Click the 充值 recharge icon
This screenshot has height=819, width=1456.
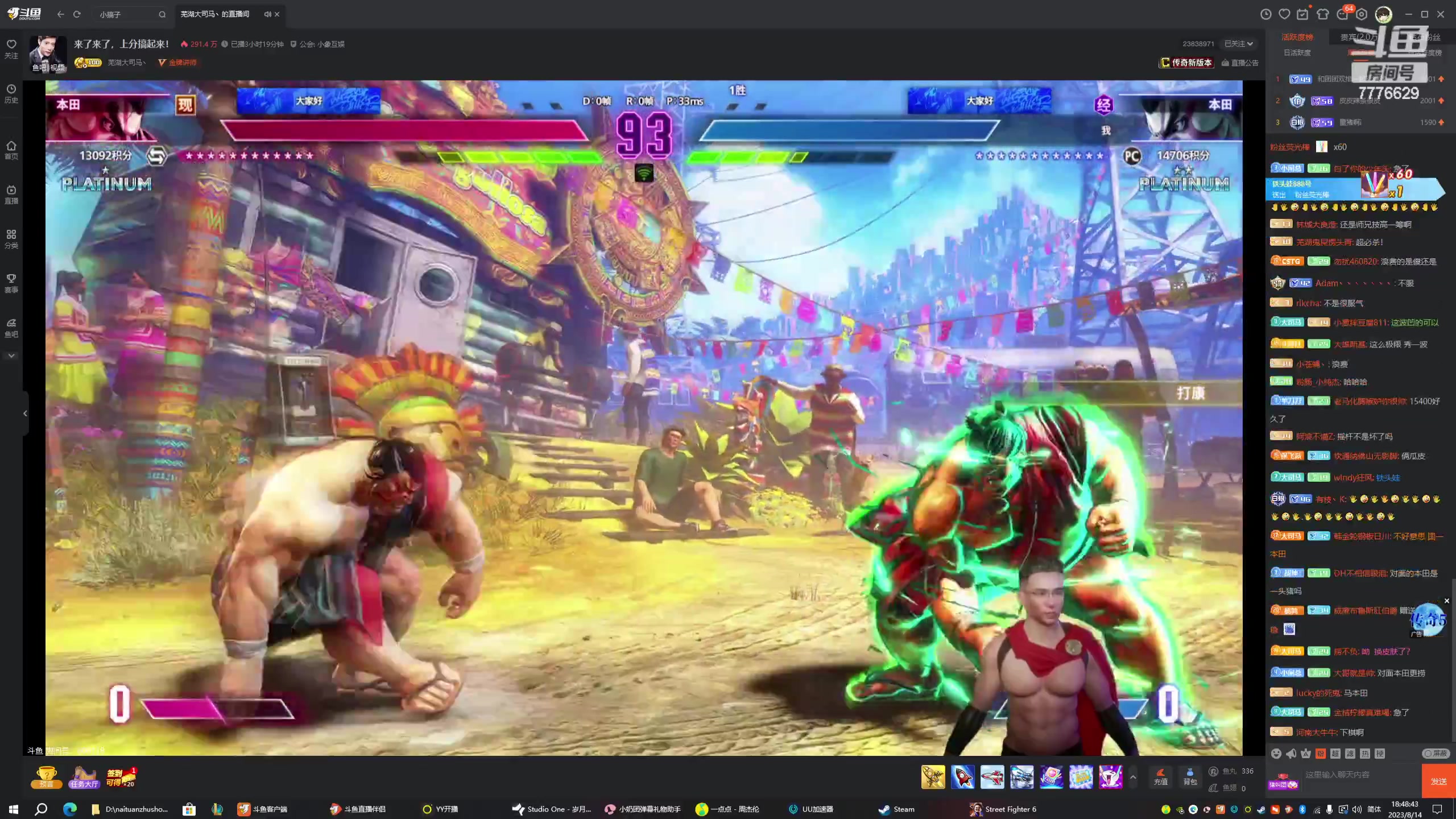1160,776
